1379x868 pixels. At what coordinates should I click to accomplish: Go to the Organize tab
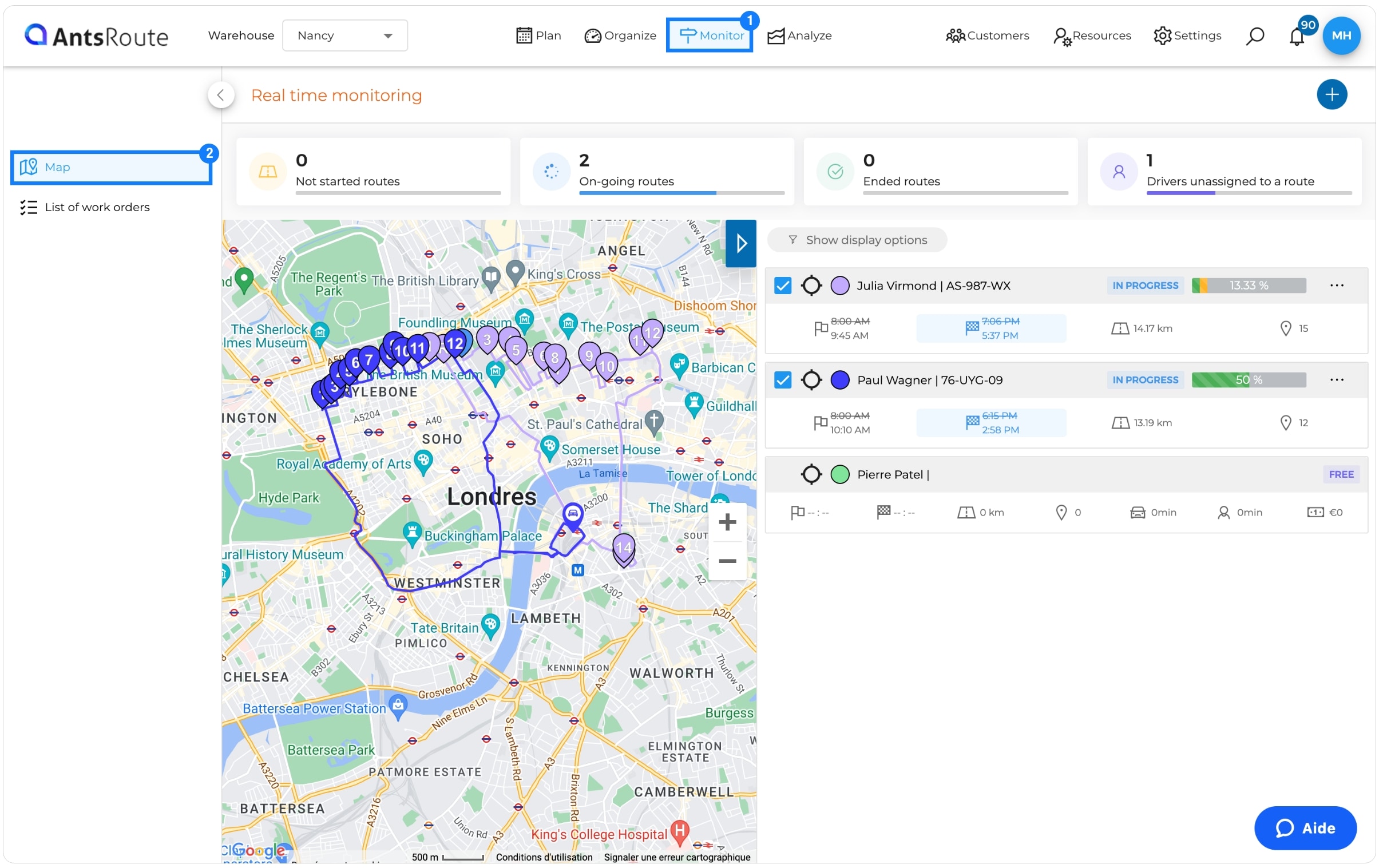click(620, 35)
